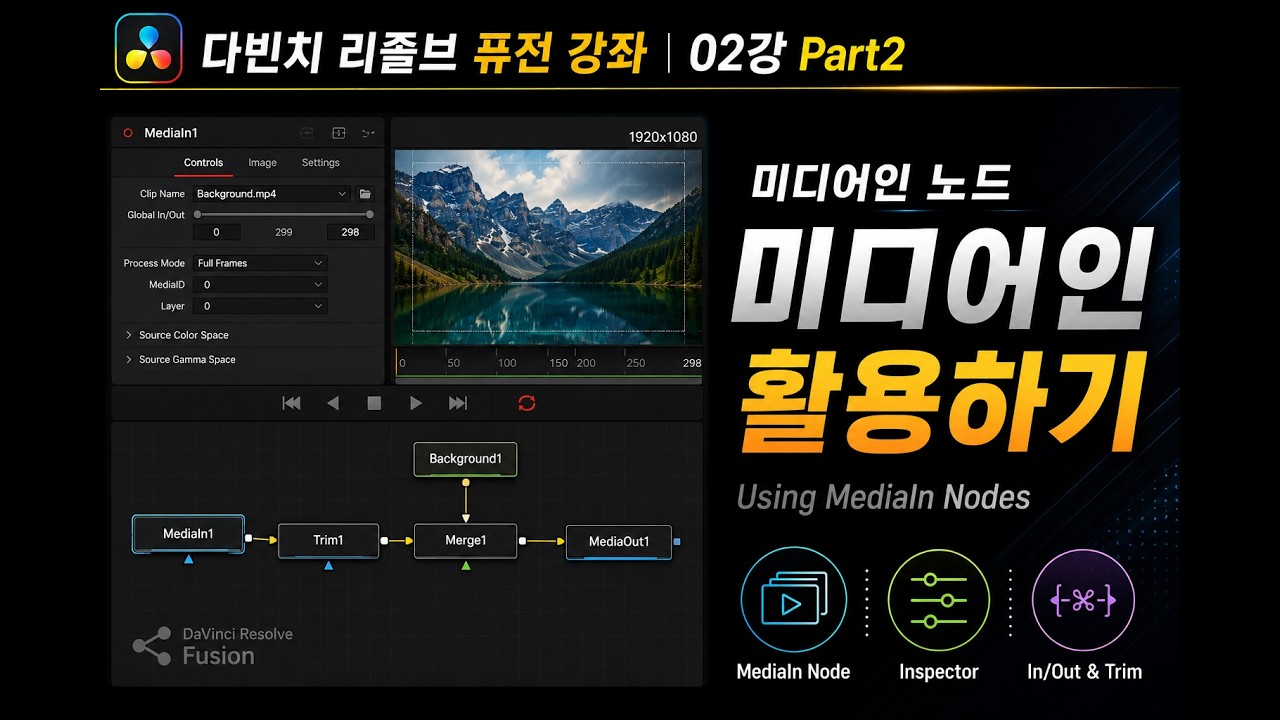Browse for a clip with the folder icon
This screenshot has height=720, width=1280.
[365, 194]
